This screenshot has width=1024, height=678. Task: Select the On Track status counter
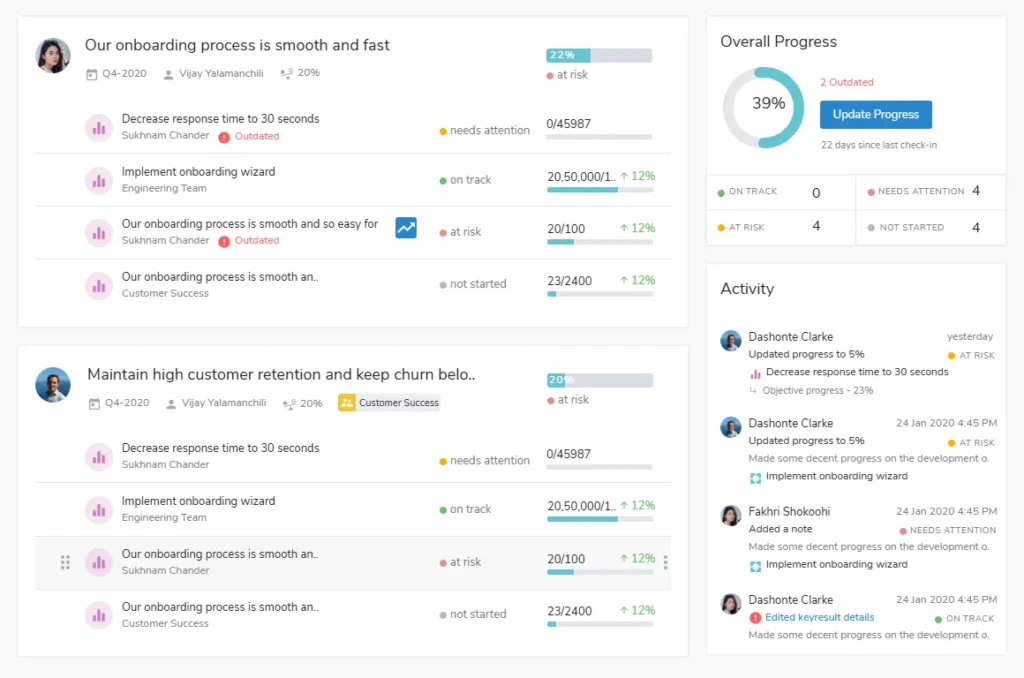780,192
